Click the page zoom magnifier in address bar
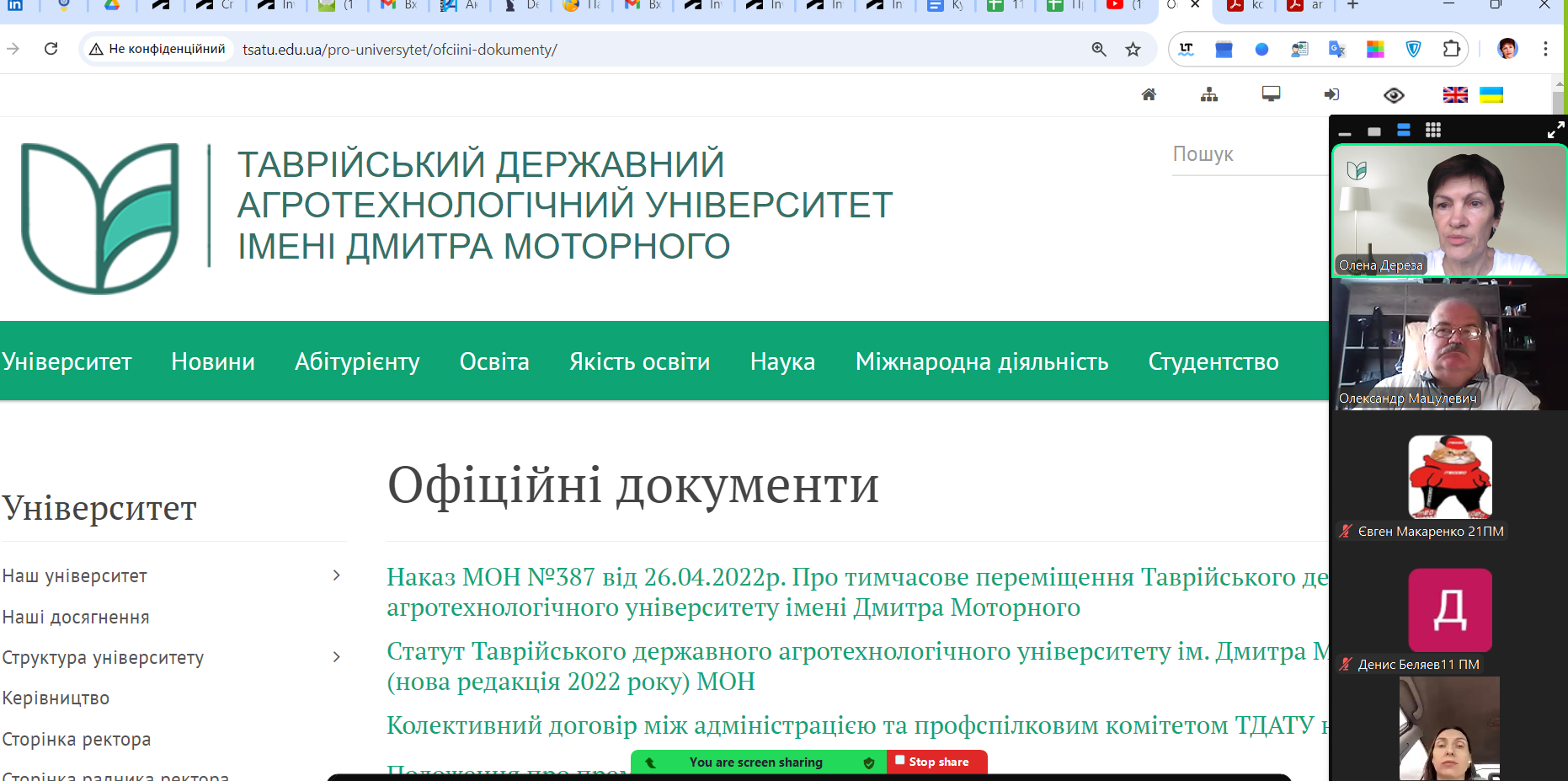1568x781 pixels. point(1099,50)
